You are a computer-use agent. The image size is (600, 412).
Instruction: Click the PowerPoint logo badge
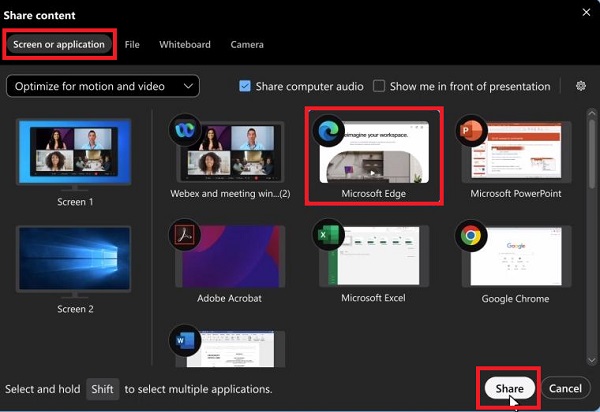[x=471, y=130]
